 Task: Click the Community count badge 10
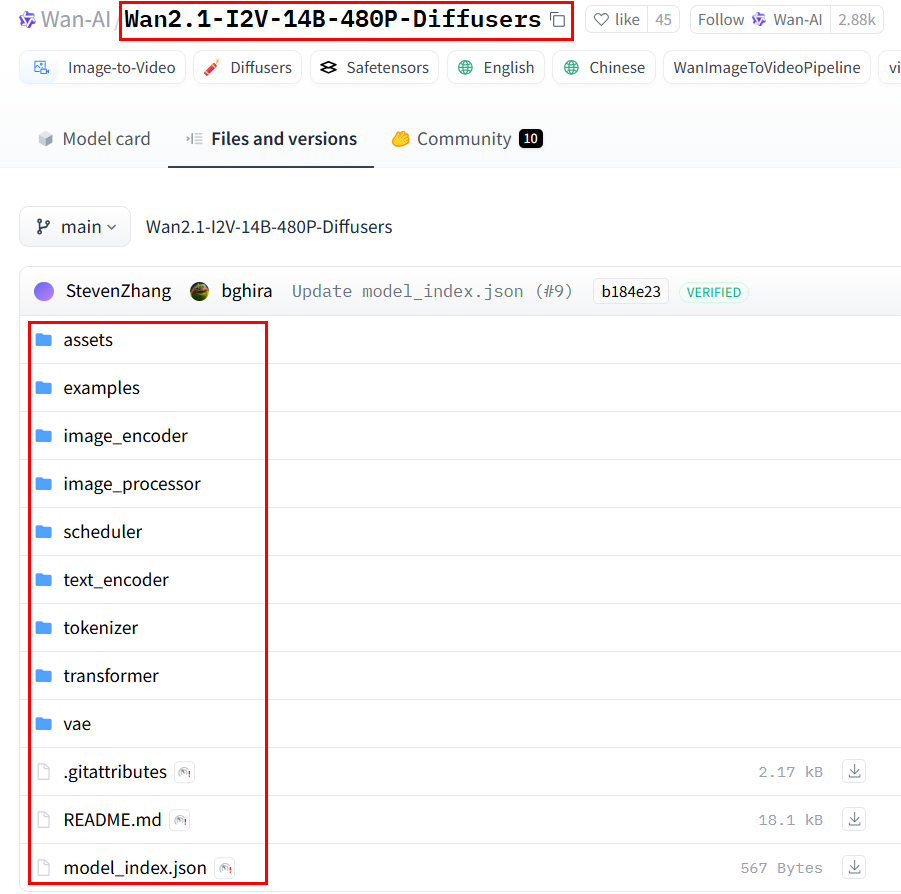(530, 139)
